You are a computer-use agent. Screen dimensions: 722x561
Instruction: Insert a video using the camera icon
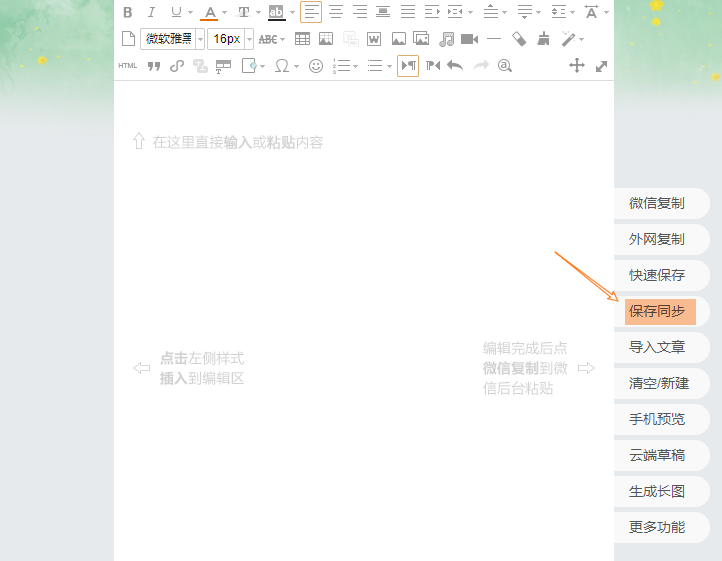pos(469,39)
